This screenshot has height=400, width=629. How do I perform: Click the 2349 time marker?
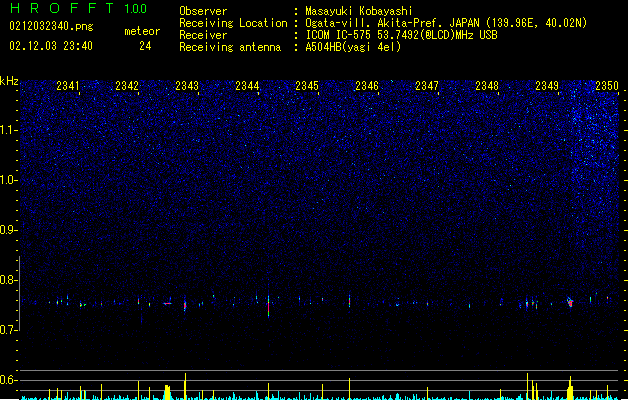547,86
